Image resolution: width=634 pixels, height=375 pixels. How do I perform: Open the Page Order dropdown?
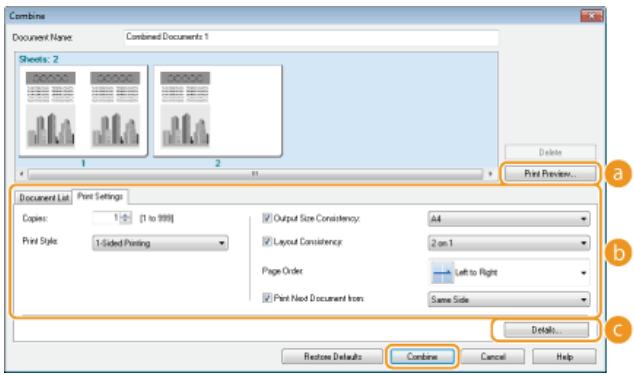point(509,272)
